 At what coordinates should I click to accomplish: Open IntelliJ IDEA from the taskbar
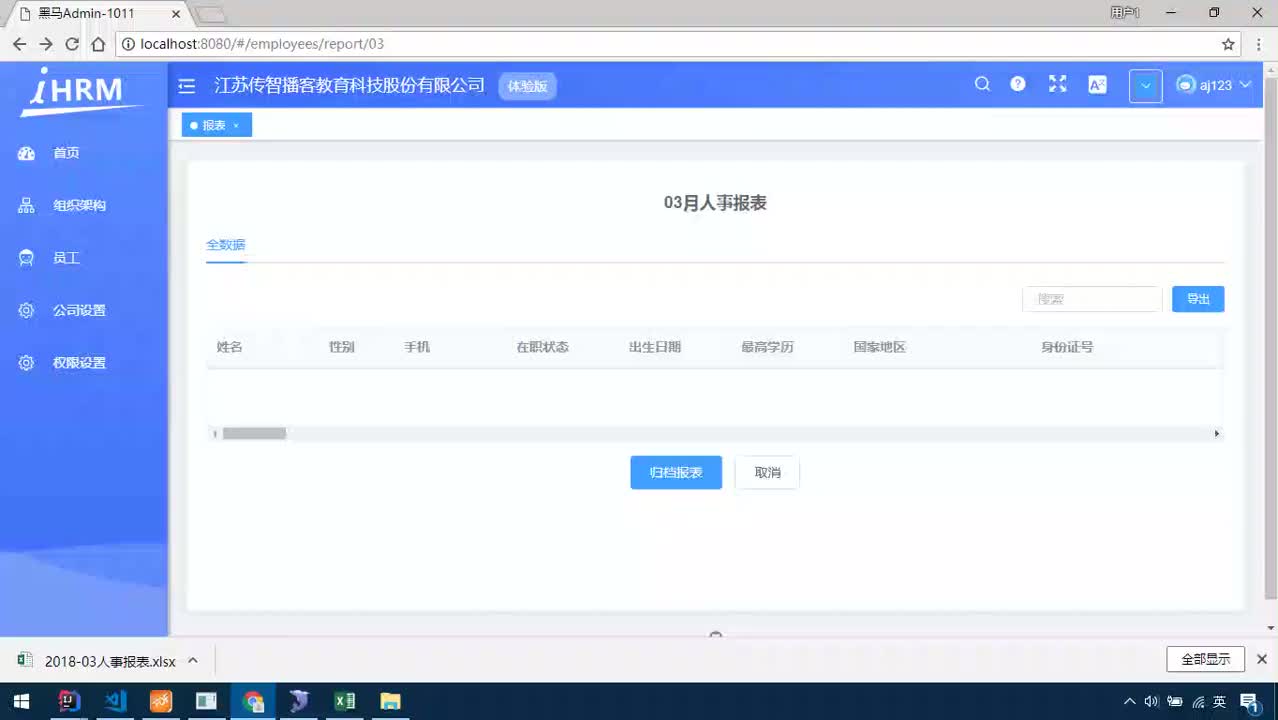coord(68,701)
